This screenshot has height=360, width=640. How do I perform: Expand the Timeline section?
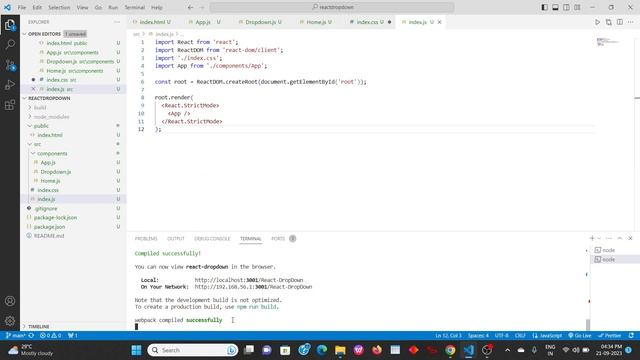pyautogui.click(x=38, y=327)
